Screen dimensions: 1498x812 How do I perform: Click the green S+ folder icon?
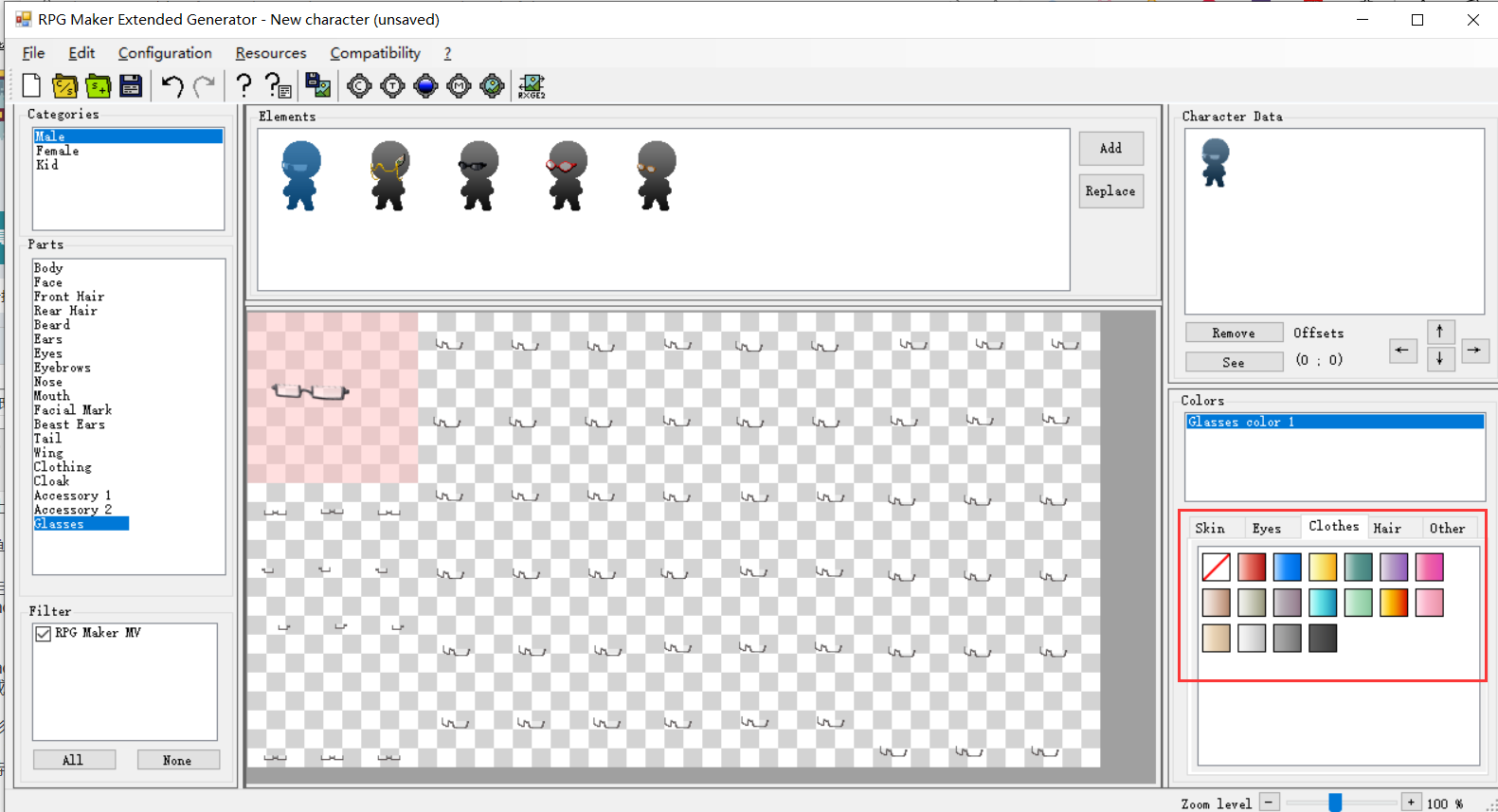(98, 86)
